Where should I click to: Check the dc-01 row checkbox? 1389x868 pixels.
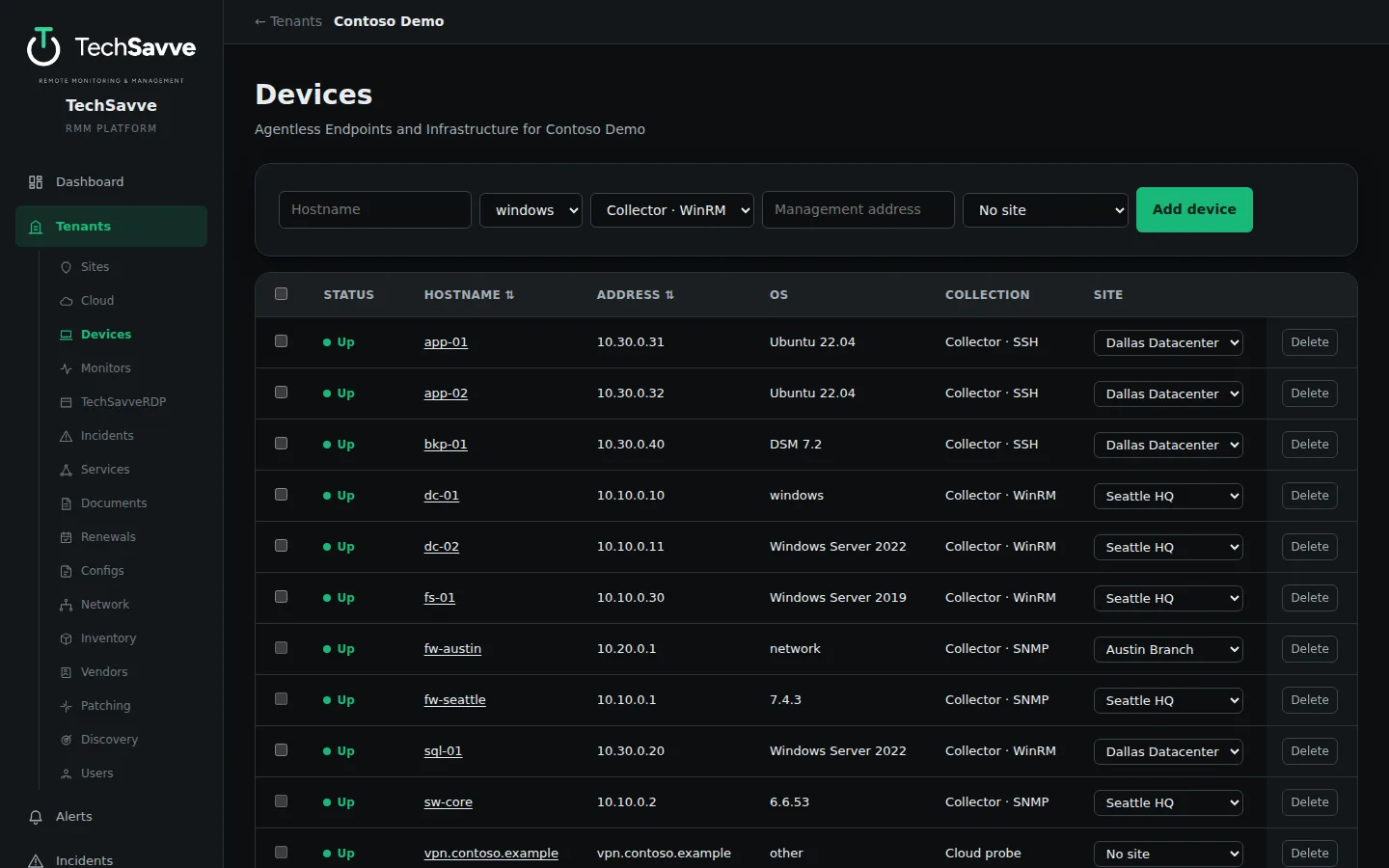point(281,495)
